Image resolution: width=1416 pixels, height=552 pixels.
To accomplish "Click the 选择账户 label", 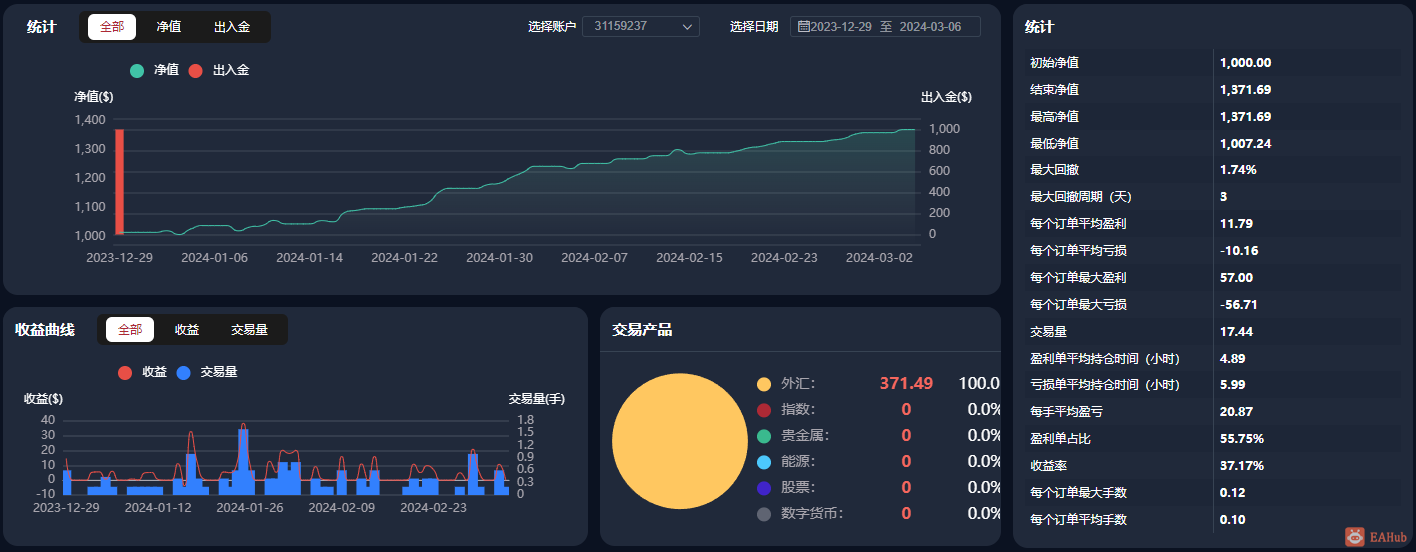I will pyautogui.click(x=552, y=27).
